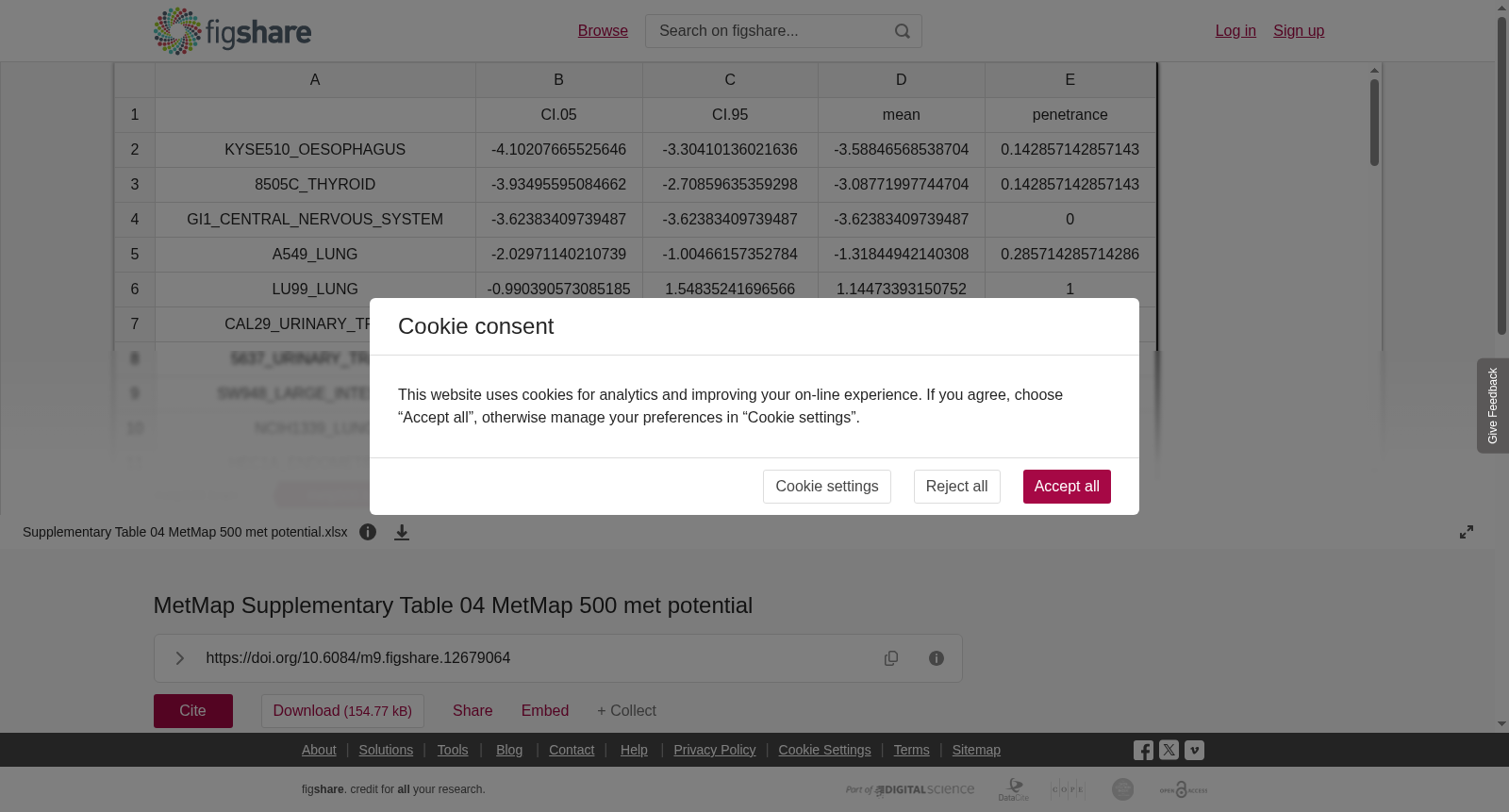Click Browse in the header
The height and width of the screenshot is (812, 1509).
(603, 31)
